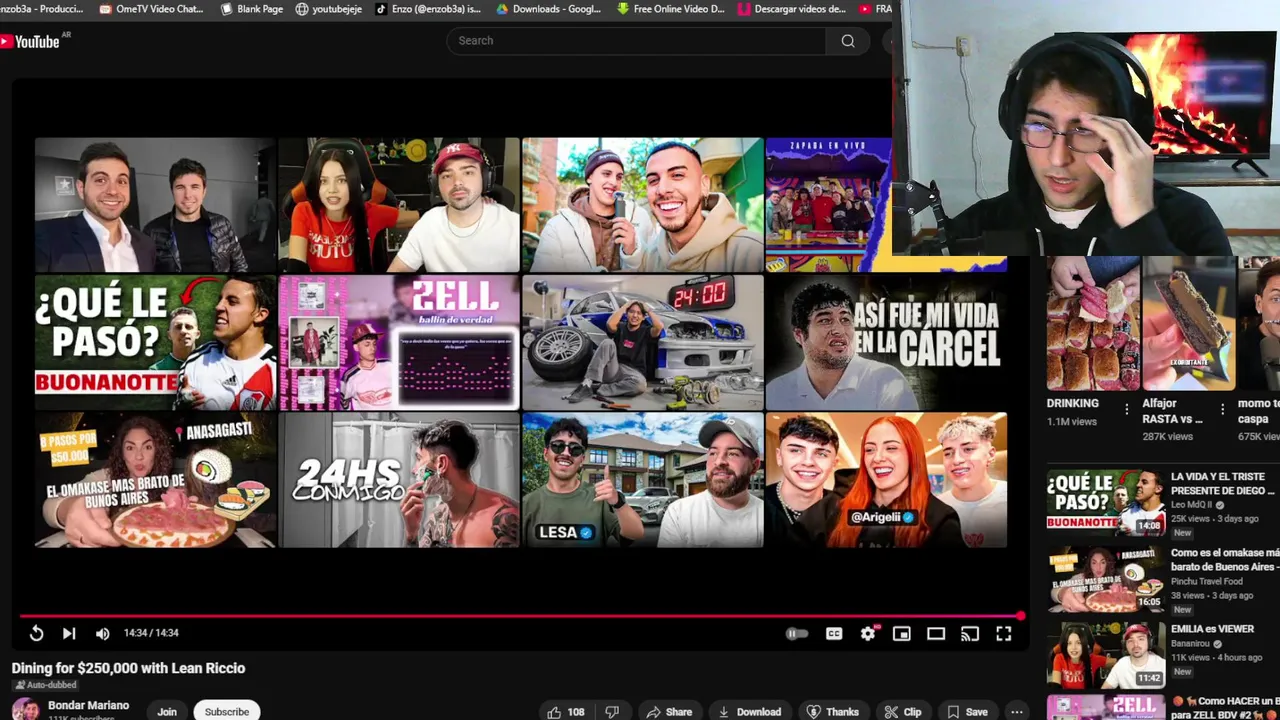Open the omakase Anasagasti endscreen thumbnail
1280x720 pixels.
click(x=155, y=480)
